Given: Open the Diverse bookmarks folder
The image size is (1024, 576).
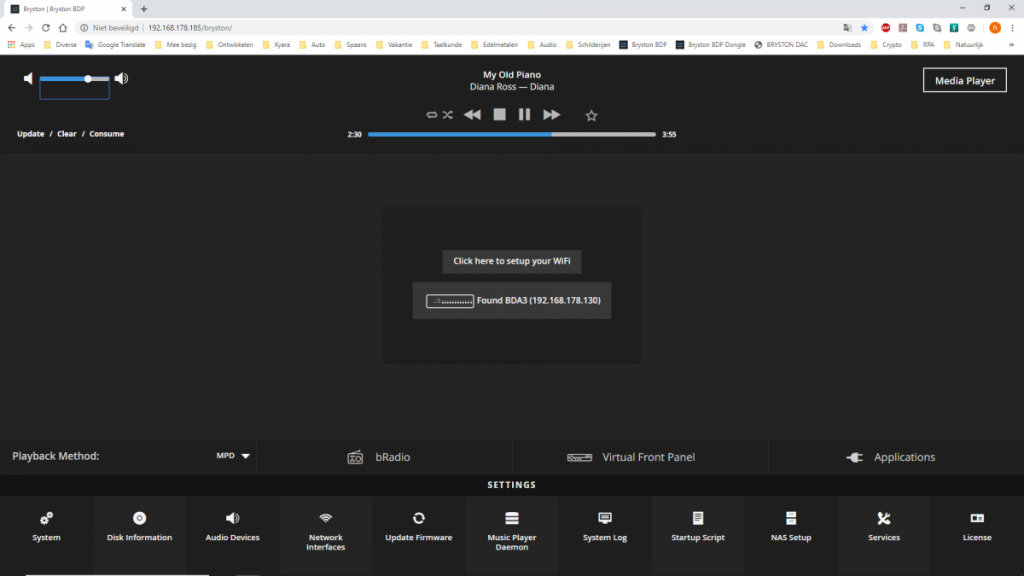Looking at the screenshot, I should click(x=60, y=45).
